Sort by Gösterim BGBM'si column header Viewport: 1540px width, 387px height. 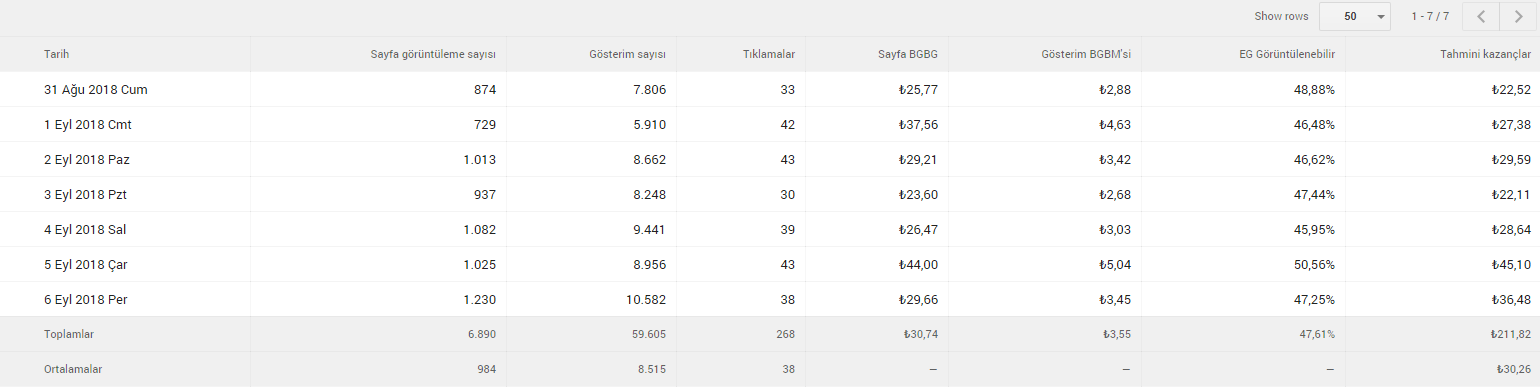(1085, 54)
